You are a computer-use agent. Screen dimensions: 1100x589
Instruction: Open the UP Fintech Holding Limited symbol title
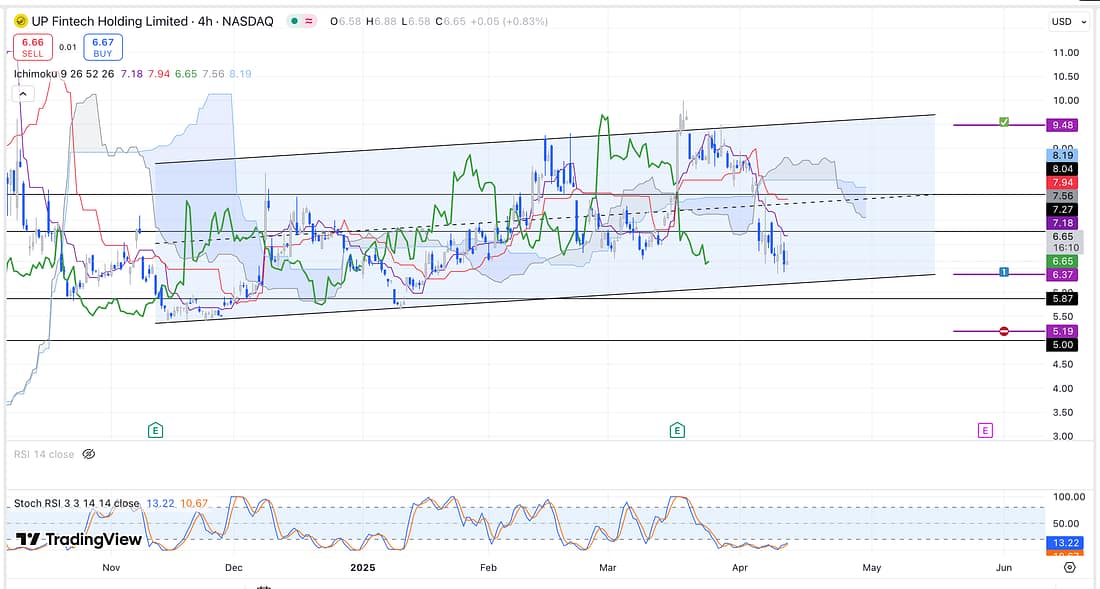pyautogui.click(x=110, y=21)
